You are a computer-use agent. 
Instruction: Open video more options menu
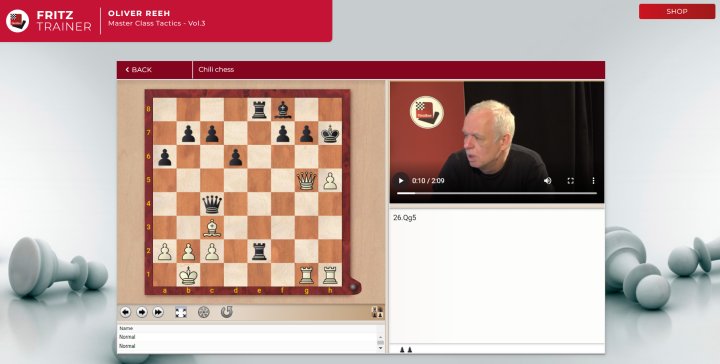(593, 181)
